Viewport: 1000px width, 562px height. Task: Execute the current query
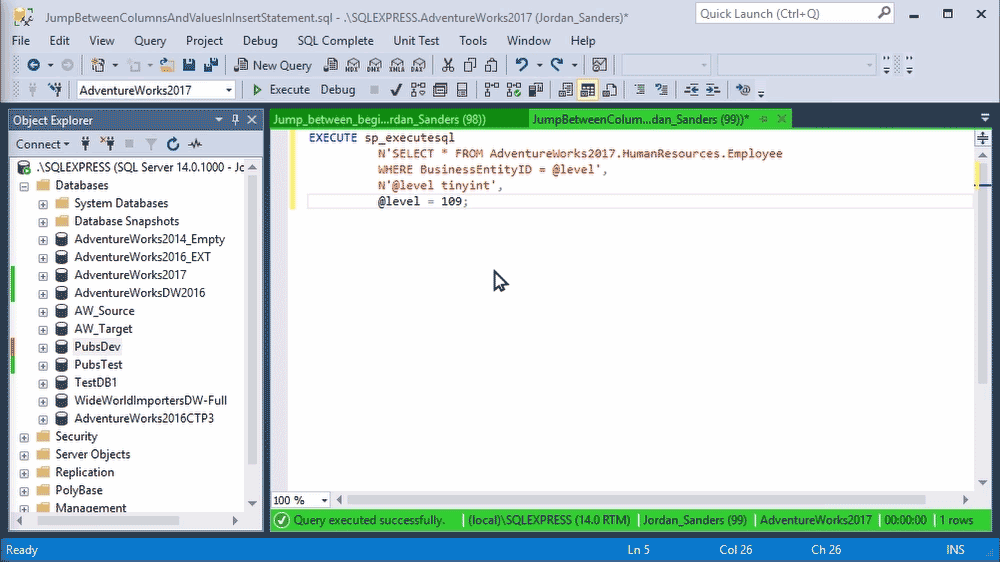coord(281,90)
